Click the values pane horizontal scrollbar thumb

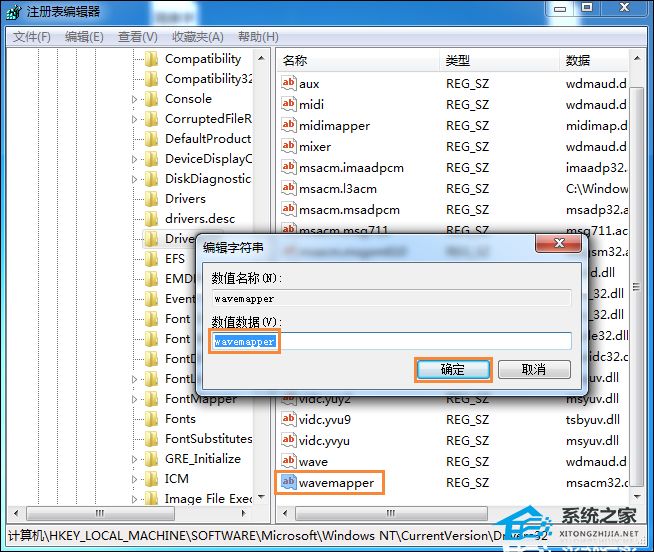coord(391,513)
